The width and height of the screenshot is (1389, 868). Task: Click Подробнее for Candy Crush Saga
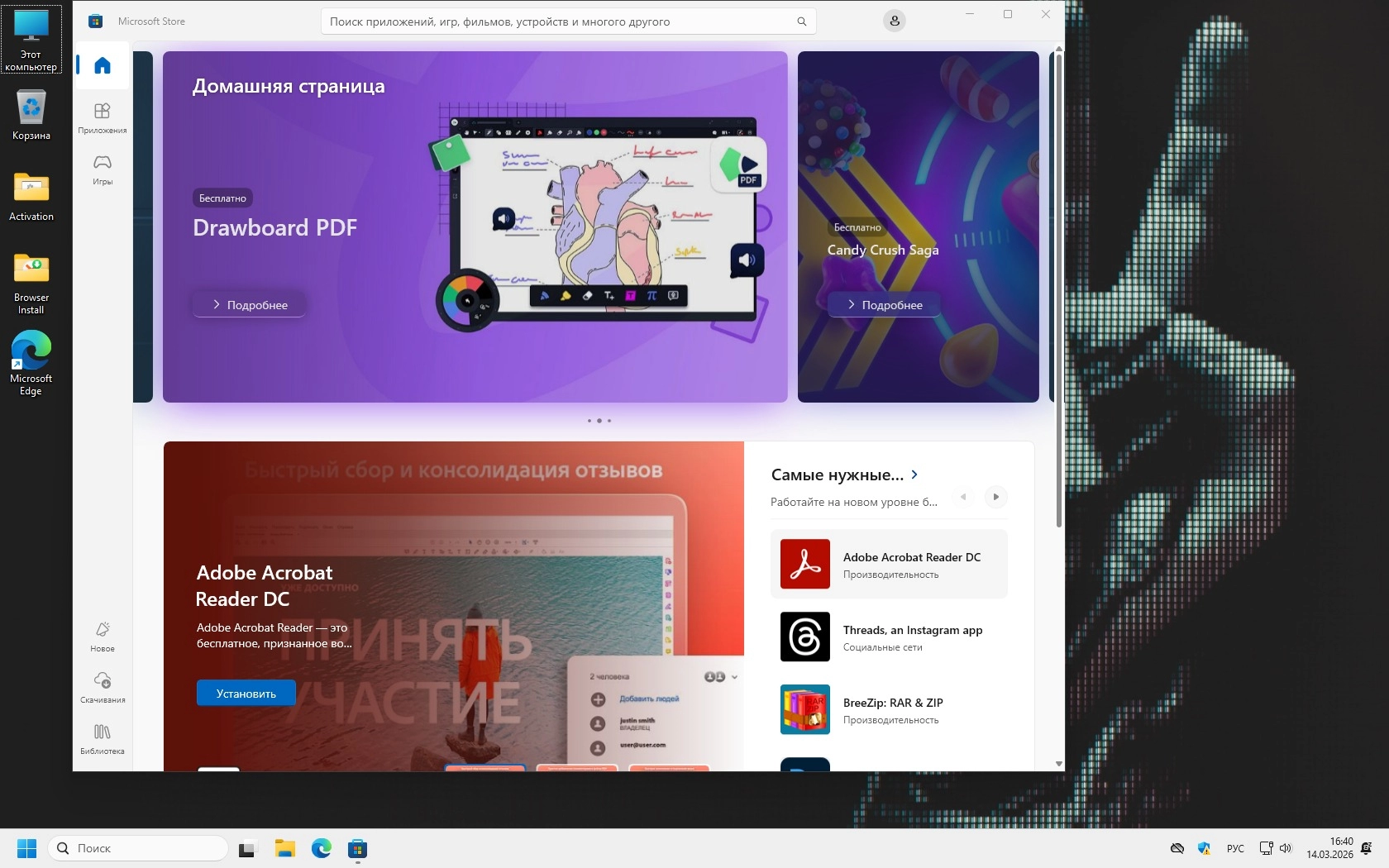click(x=884, y=304)
